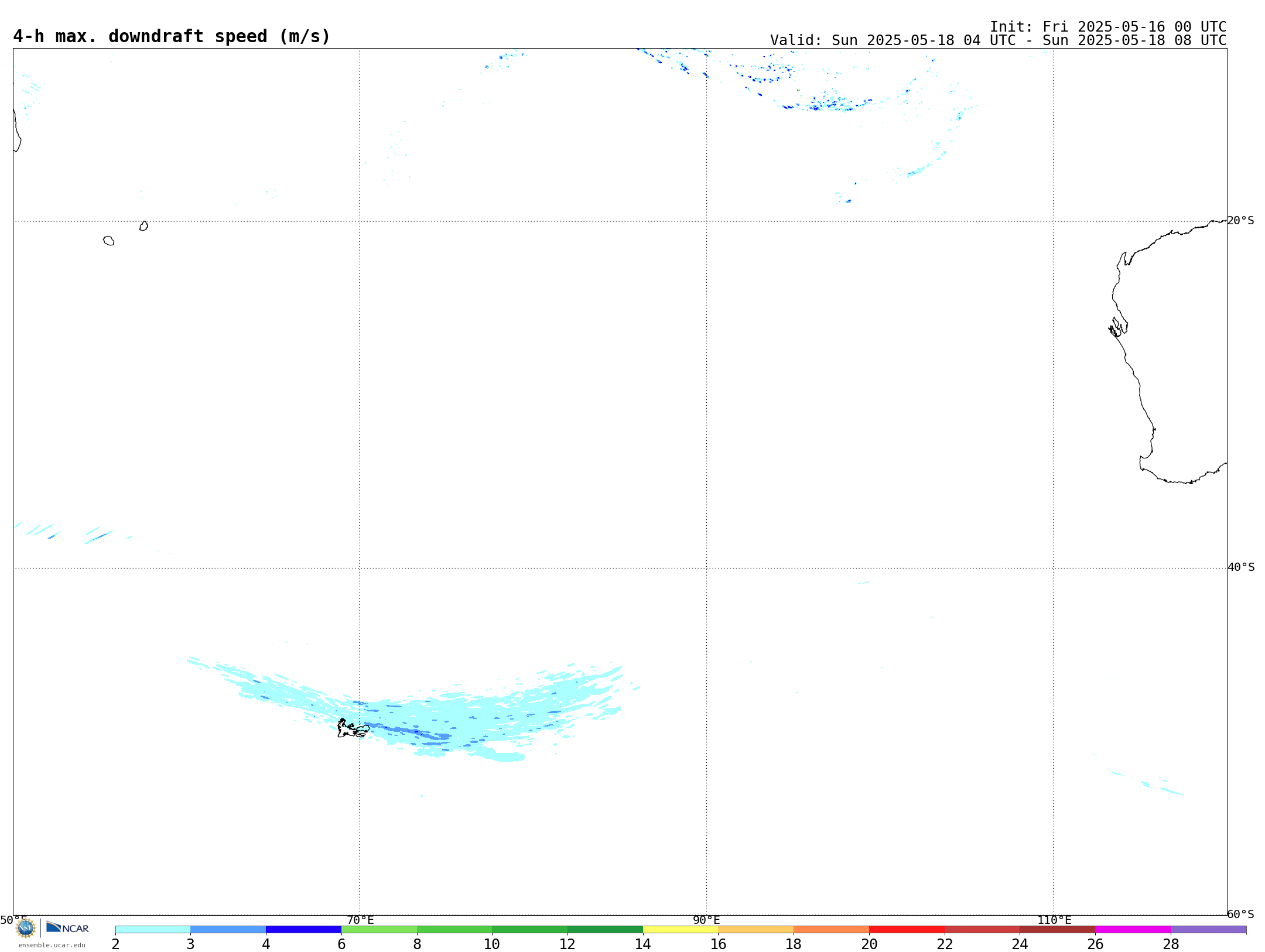
Task: Click the 60°S latitude label
Action: tap(1240, 914)
